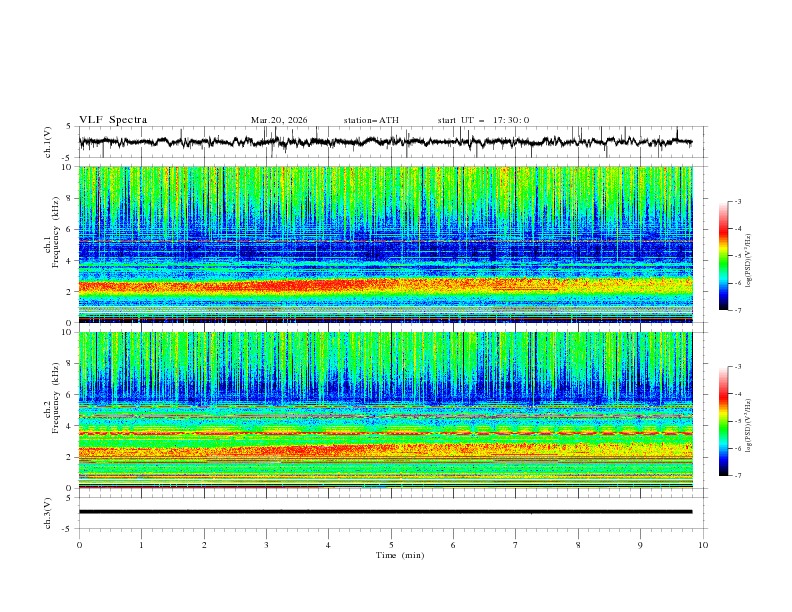
Task: Click the "2" label on the time axis
Action: click(204, 545)
